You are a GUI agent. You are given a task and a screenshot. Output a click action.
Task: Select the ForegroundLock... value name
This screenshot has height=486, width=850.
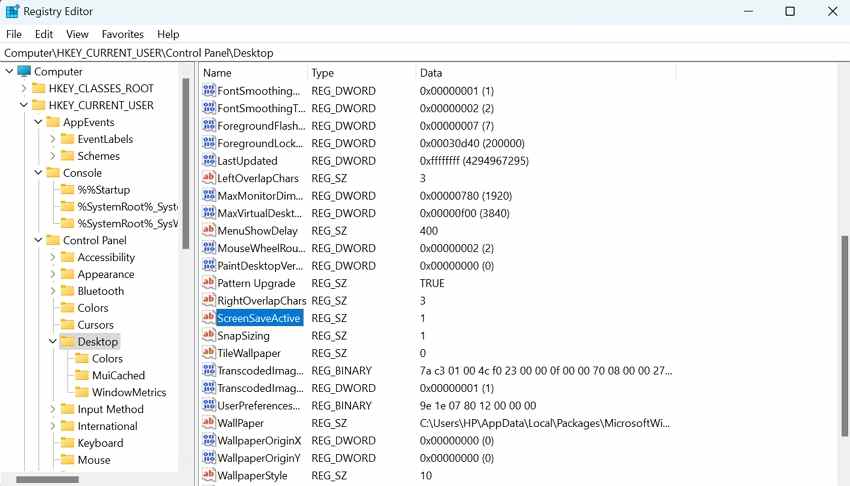[260, 143]
